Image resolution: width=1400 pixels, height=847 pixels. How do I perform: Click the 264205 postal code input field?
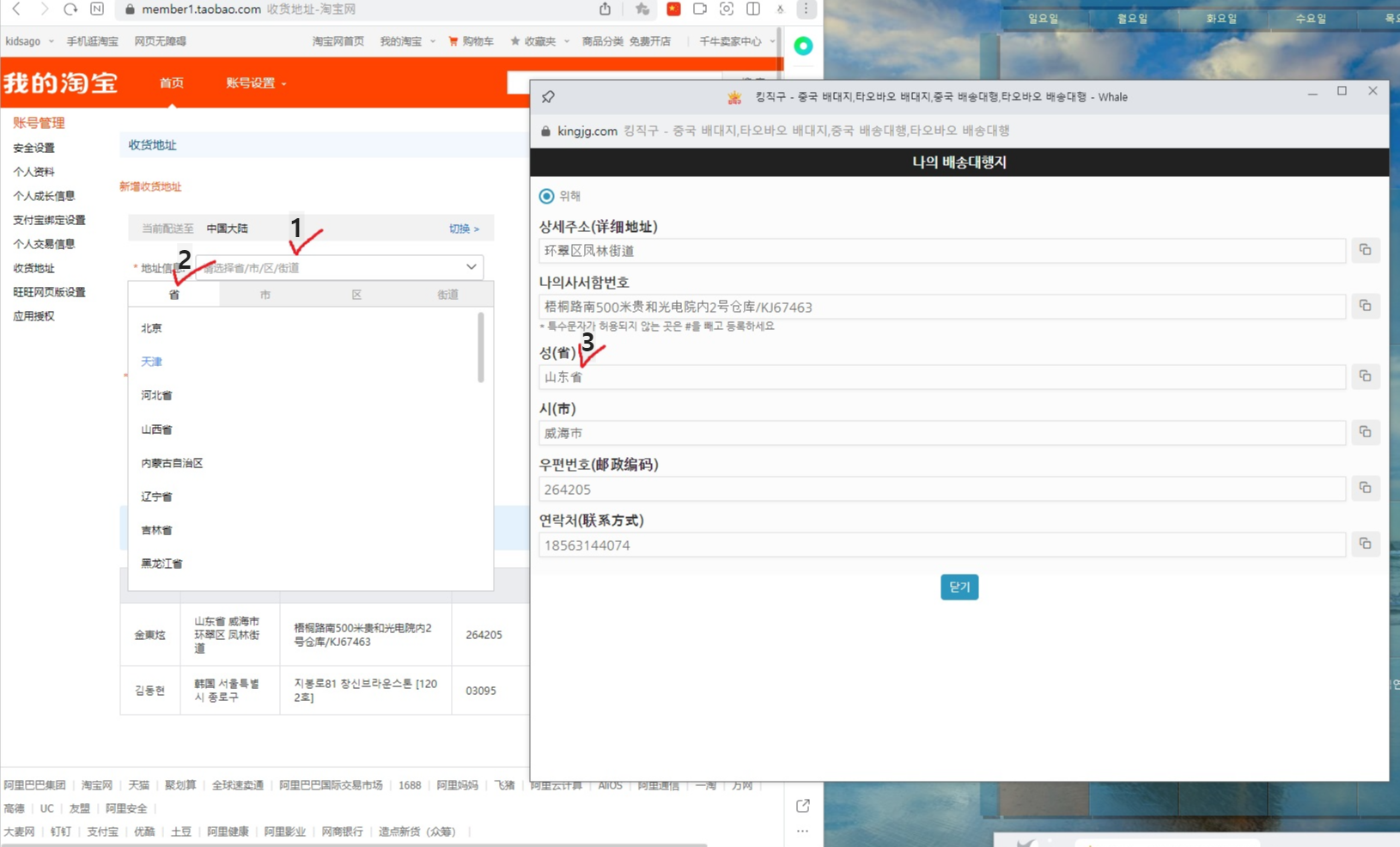click(x=941, y=489)
